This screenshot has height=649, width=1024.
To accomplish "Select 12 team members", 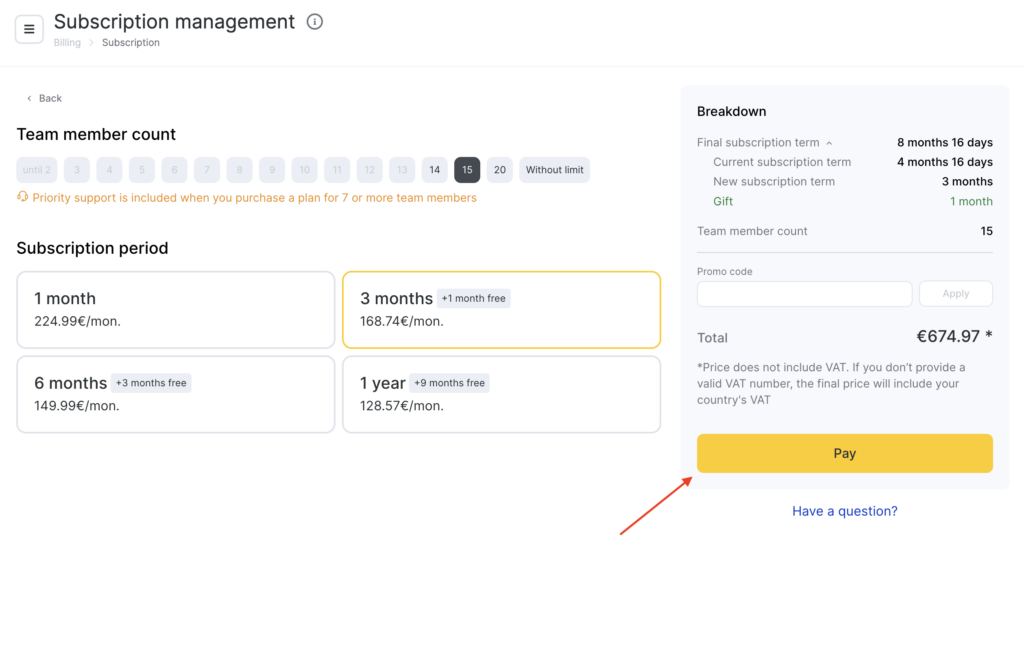I will click(370, 170).
